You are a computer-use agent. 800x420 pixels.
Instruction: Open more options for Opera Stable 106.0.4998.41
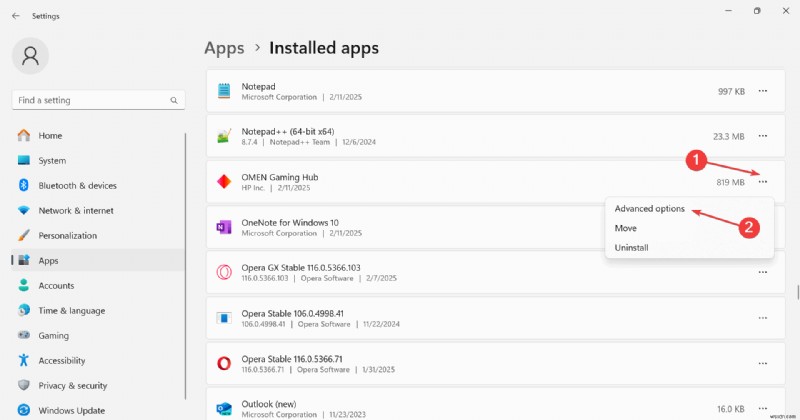coord(763,318)
